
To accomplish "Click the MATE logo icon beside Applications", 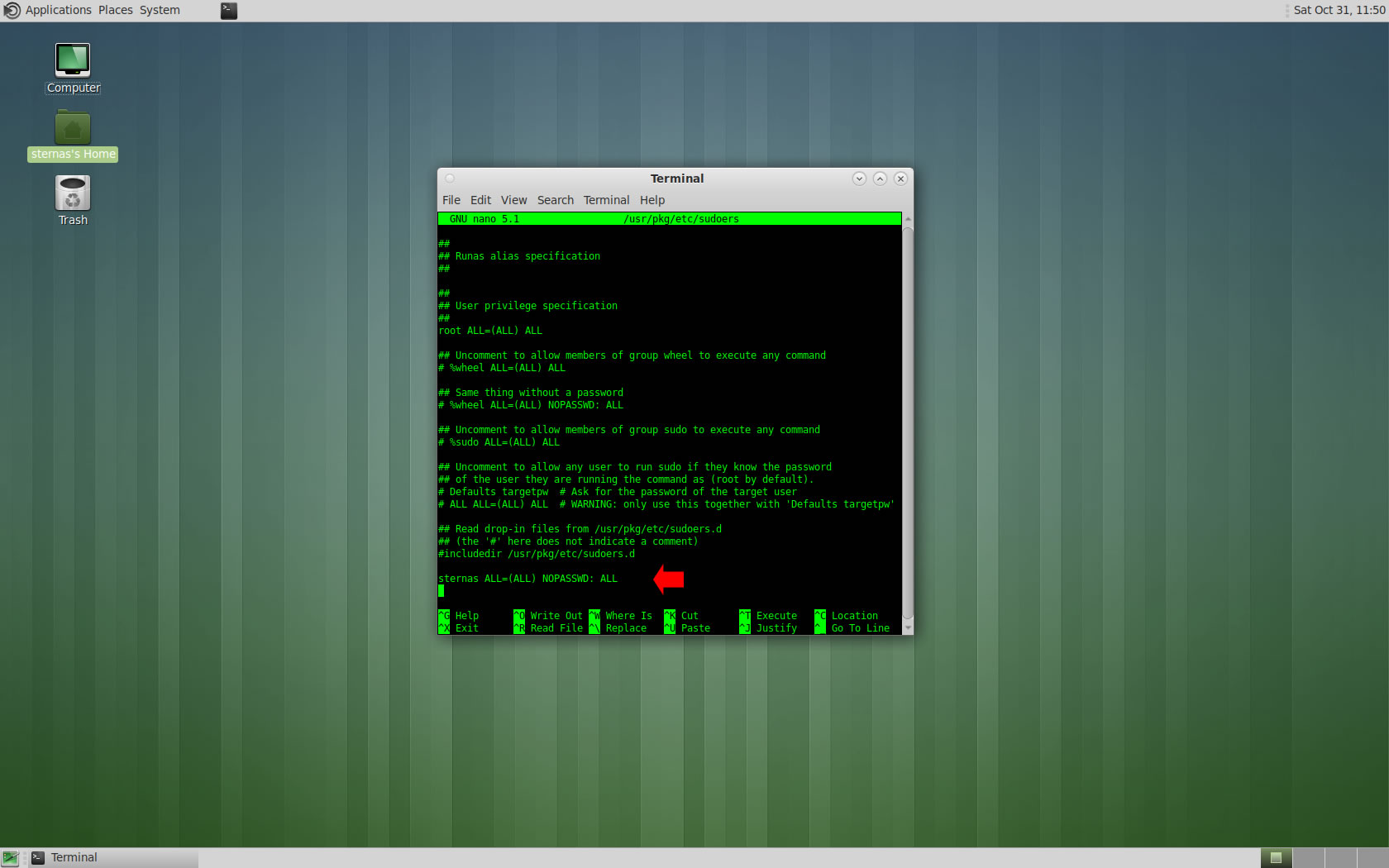I will [12, 10].
